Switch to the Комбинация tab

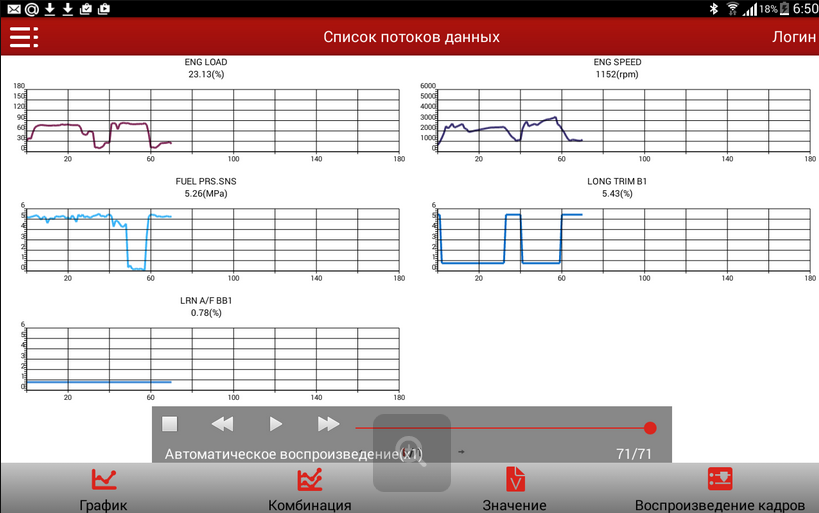pyautogui.click(x=310, y=489)
